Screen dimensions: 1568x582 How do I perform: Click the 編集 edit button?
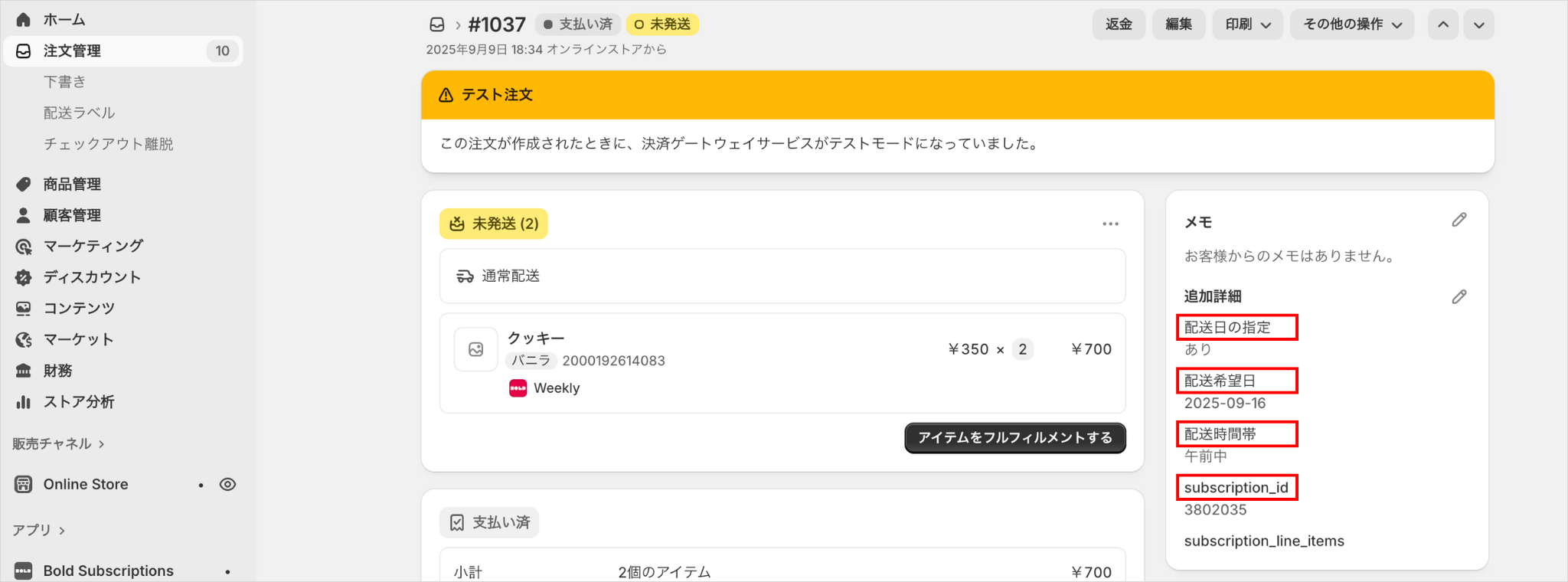tap(1178, 25)
